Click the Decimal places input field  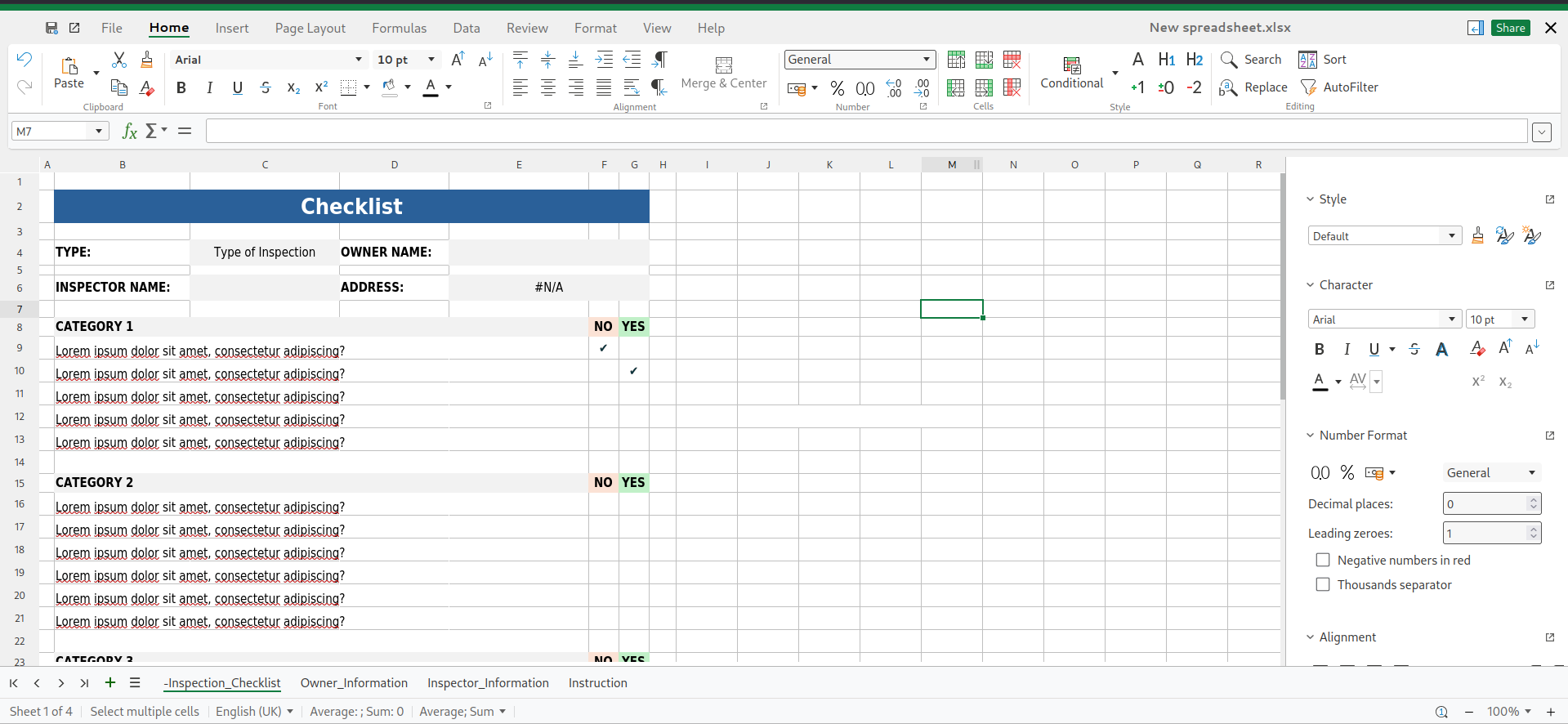pos(1484,504)
